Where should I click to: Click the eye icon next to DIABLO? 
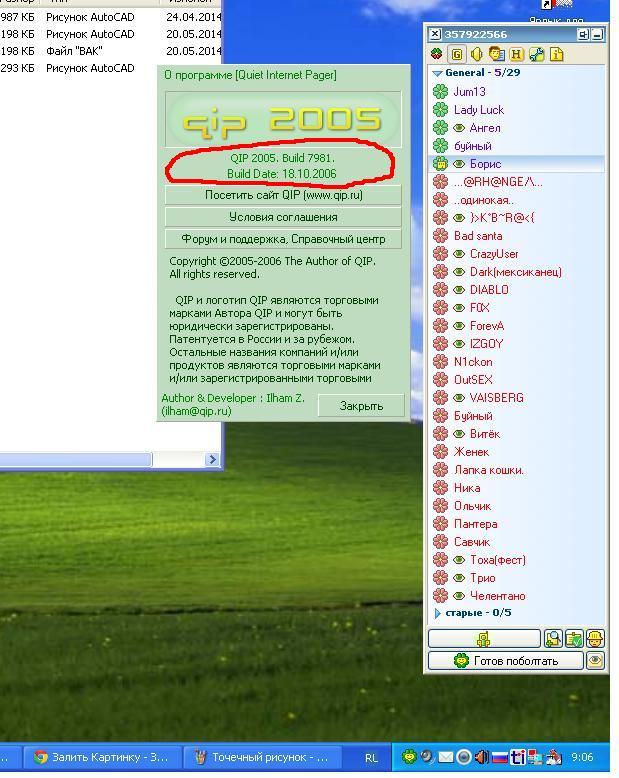click(x=459, y=290)
